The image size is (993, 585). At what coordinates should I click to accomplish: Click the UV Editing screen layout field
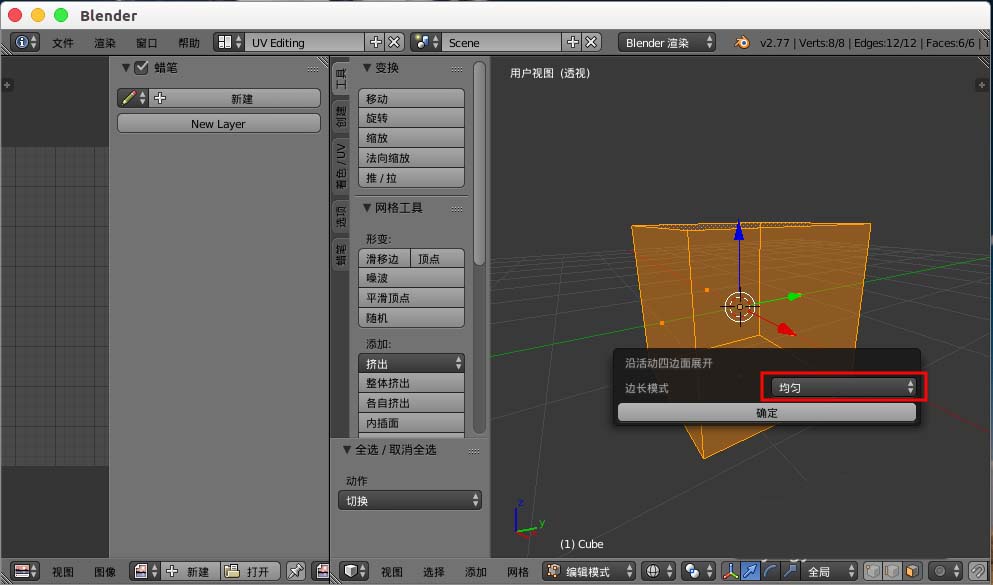tap(305, 42)
